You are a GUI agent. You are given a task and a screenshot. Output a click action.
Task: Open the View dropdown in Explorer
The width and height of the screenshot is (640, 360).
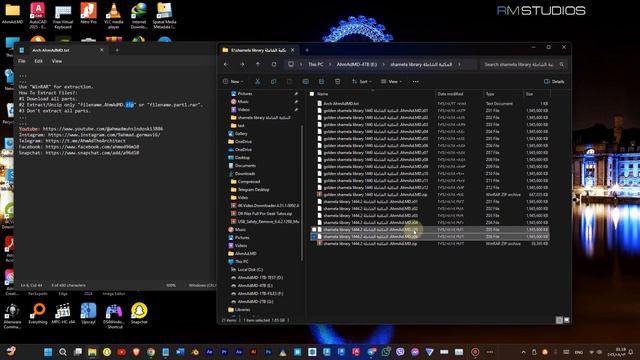coord(391,82)
